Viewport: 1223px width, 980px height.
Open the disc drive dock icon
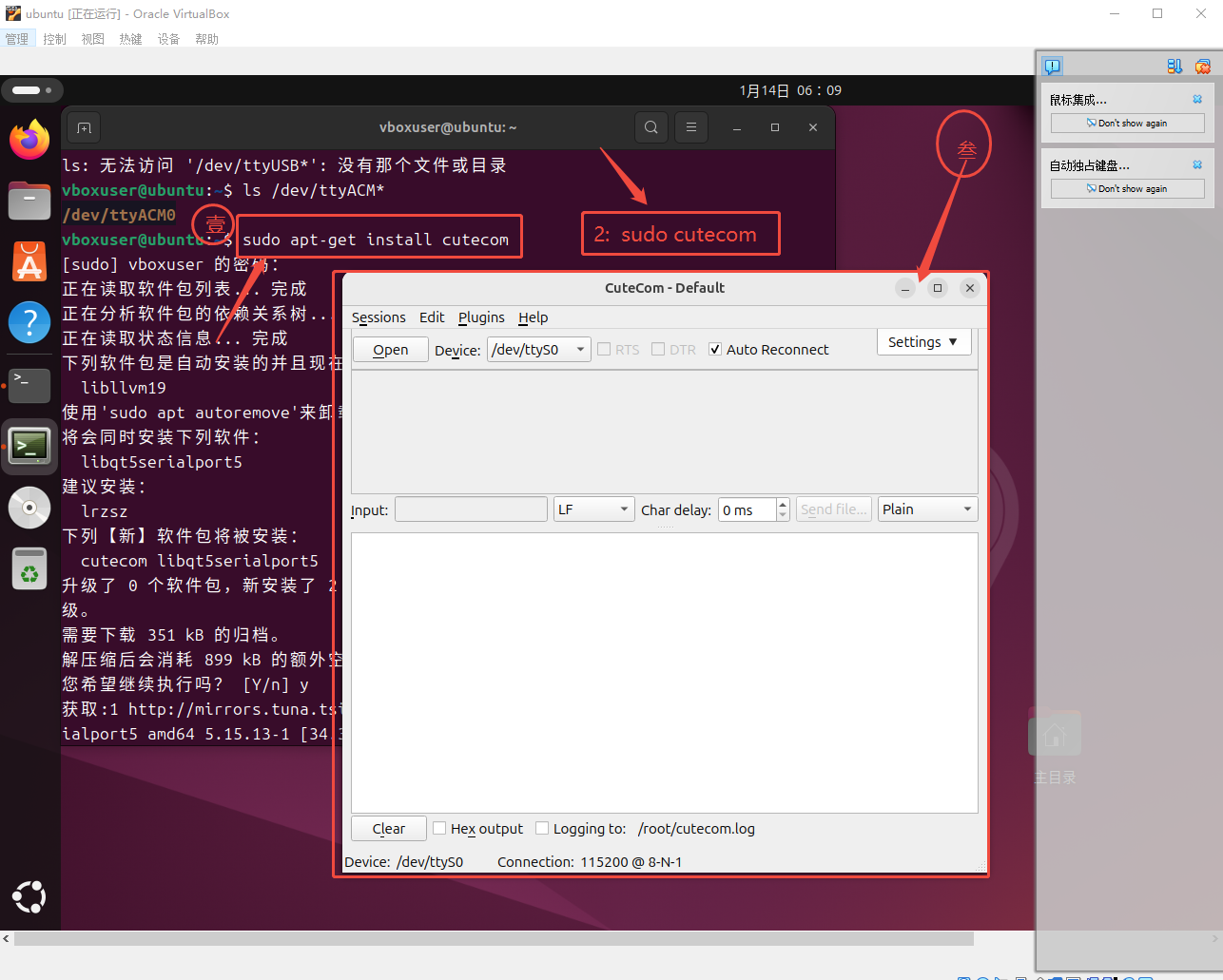click(29, 508)
